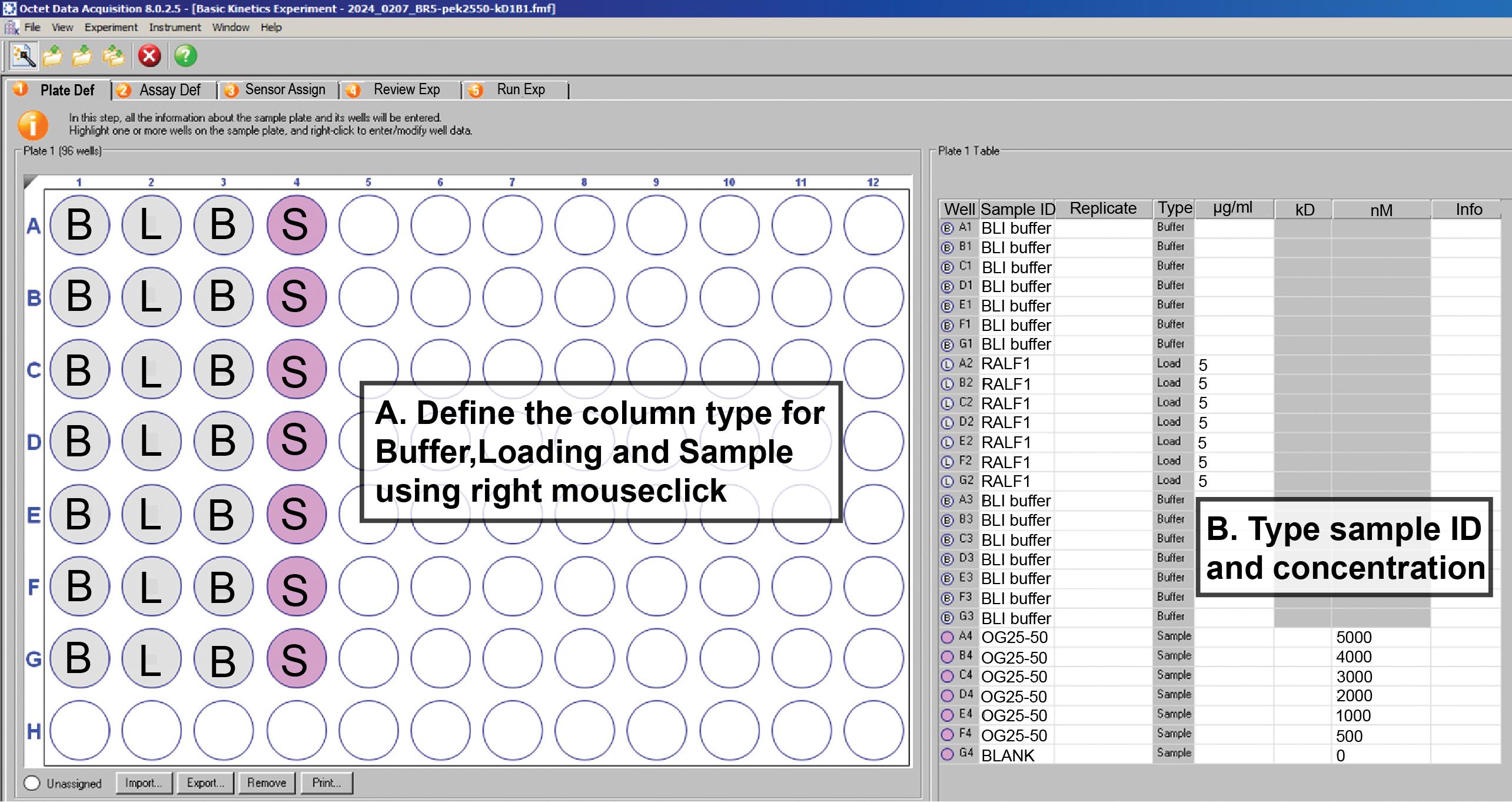
Task: Select sample well A4 on the plate map
Action: pos(296,225)
